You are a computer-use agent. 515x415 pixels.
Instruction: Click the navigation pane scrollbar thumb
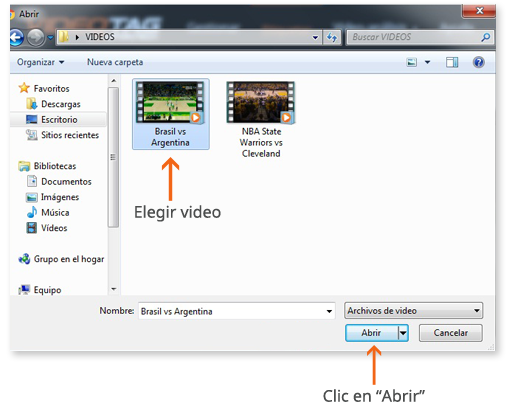pos(113,157)
